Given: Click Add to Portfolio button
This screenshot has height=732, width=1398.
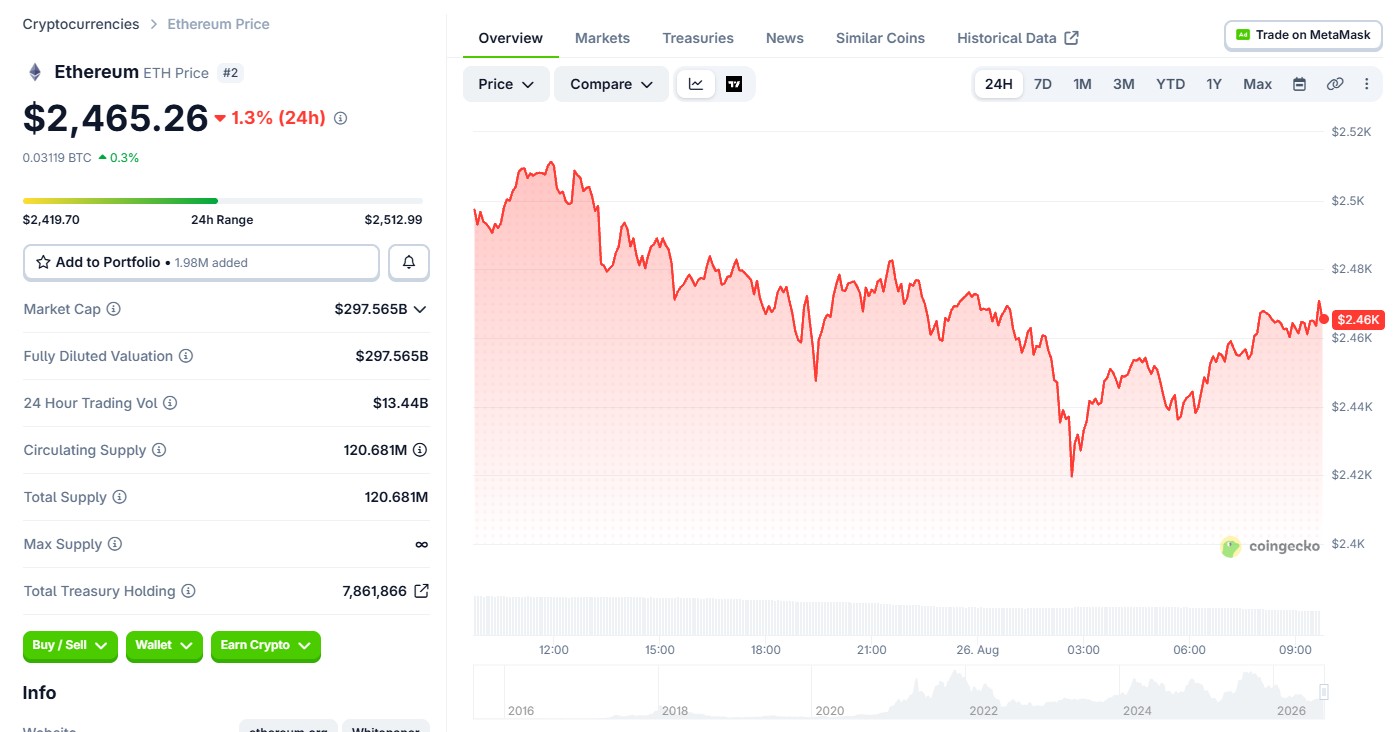Looking at the screenshot, I should 201,262.
